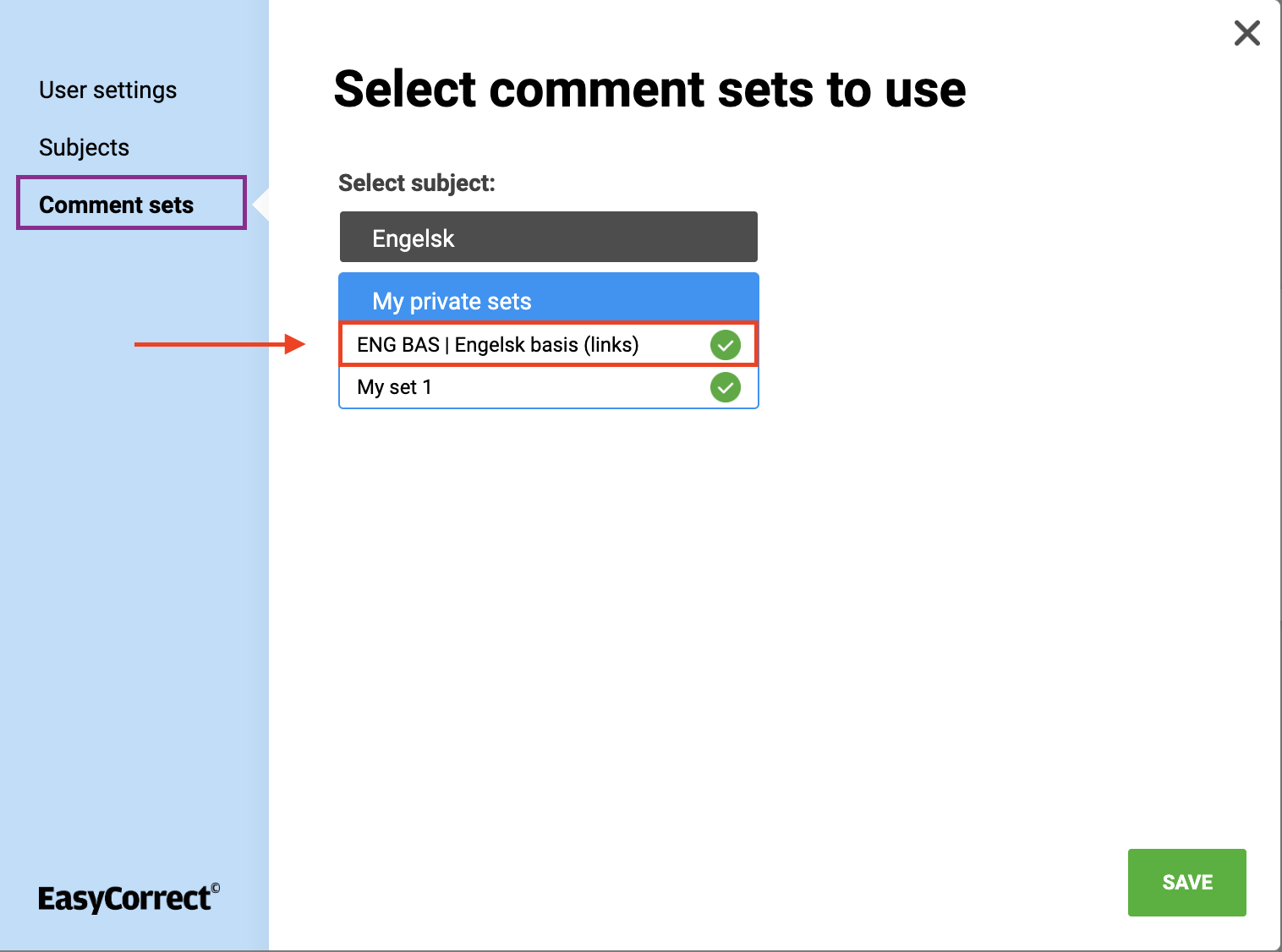Screen dimensions: 1282x952
Task: Go to the Subjects section
Action: pos(85,147)
